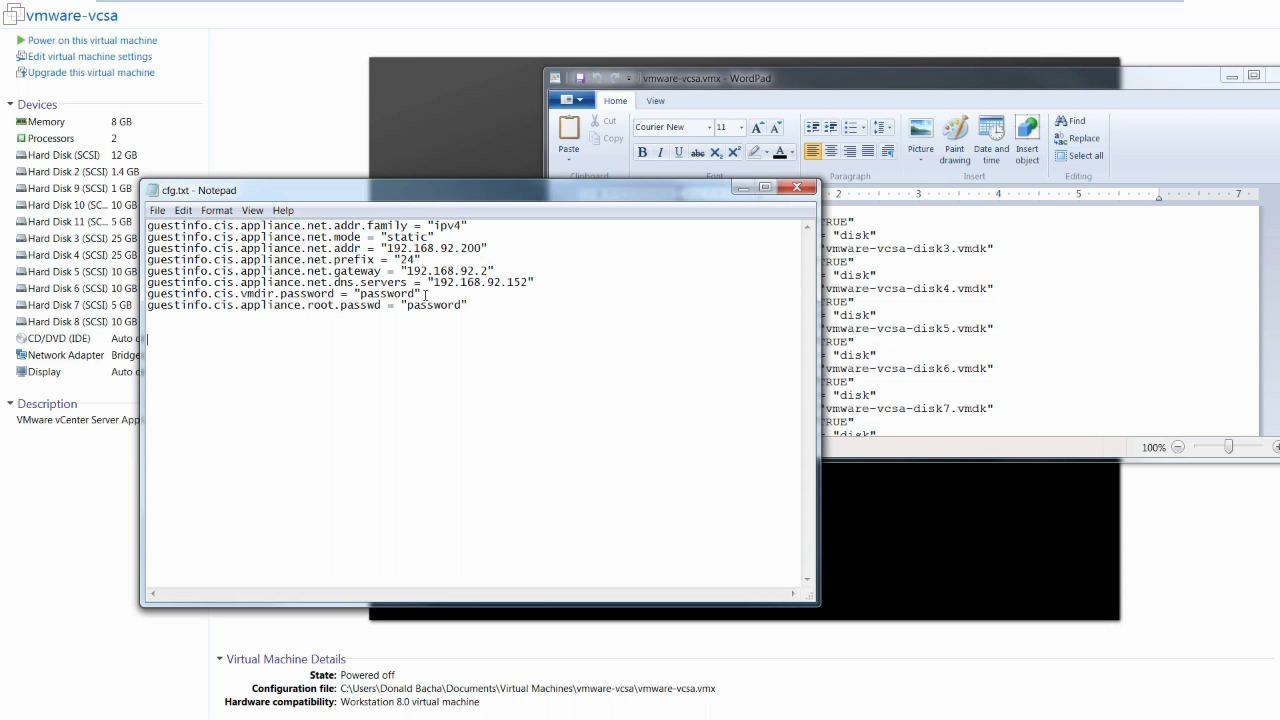Click Notepad horizontal scrollbar right arrow
1280x720 pixels.
[794, 593]
